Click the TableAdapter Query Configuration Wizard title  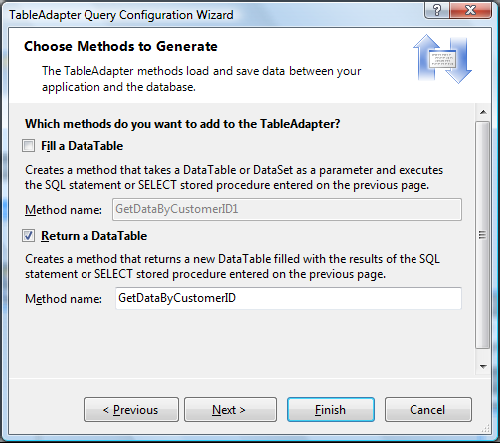(x=121, y=15)
